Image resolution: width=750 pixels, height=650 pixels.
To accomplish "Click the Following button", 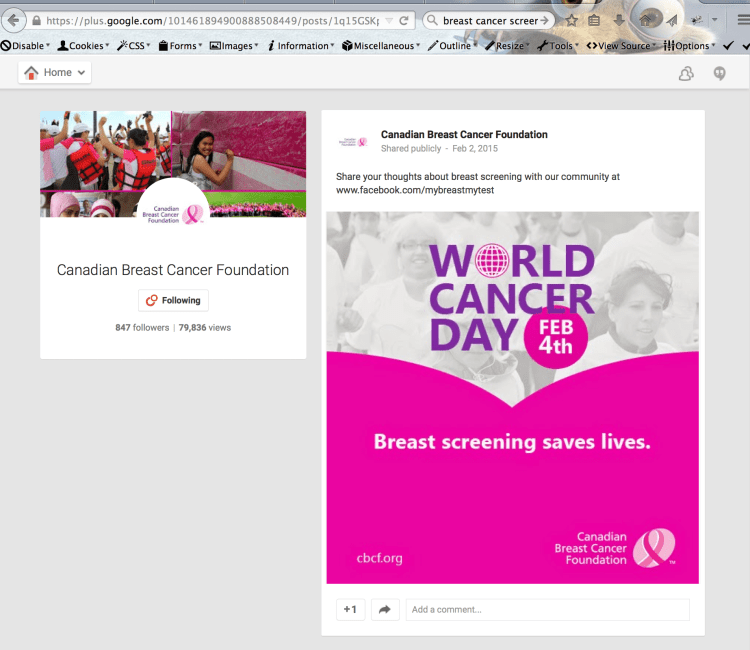I will pyautogui.click(x=173, y=300).
